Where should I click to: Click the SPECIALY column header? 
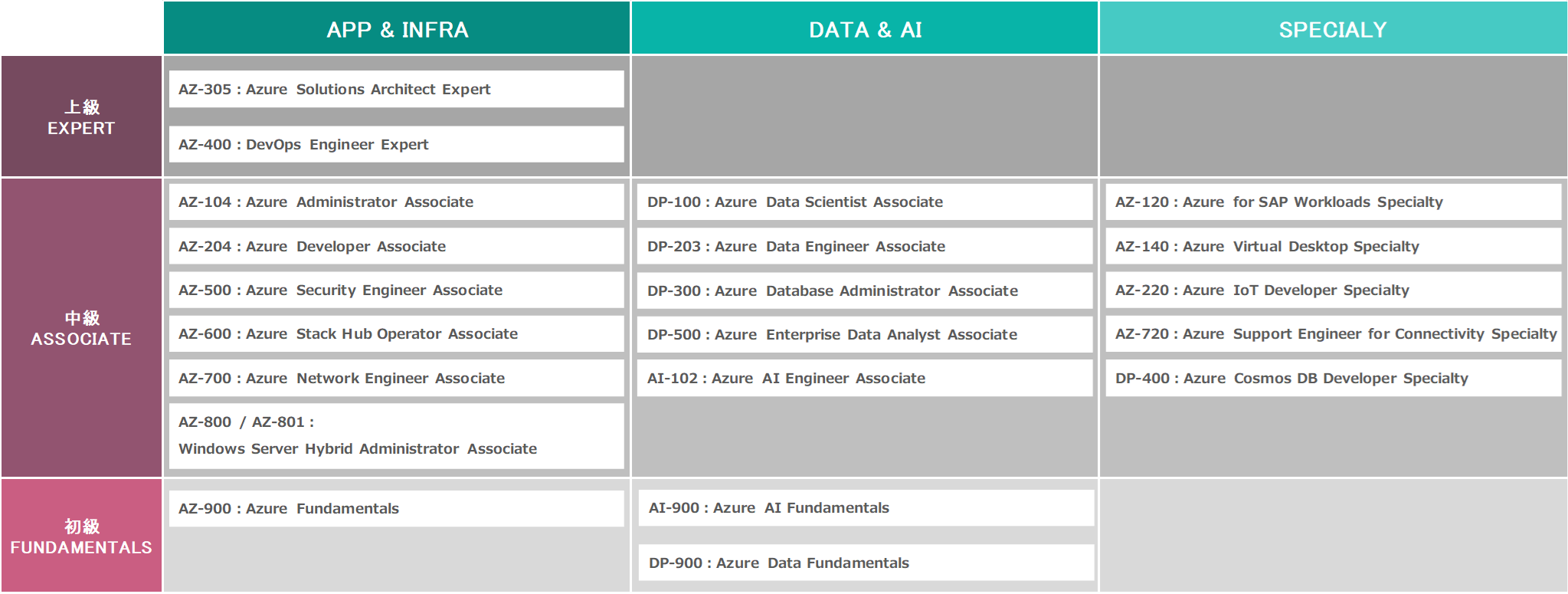click(1333, 29)
